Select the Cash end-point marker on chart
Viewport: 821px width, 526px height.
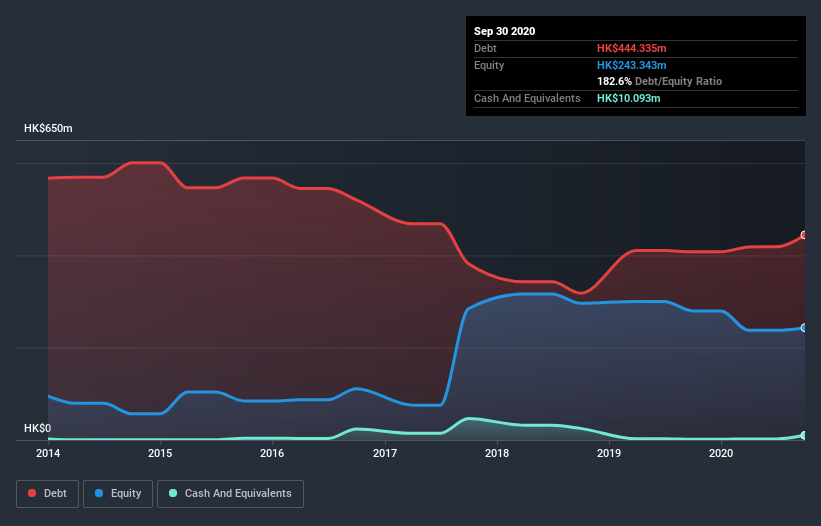tap(804, 435)
